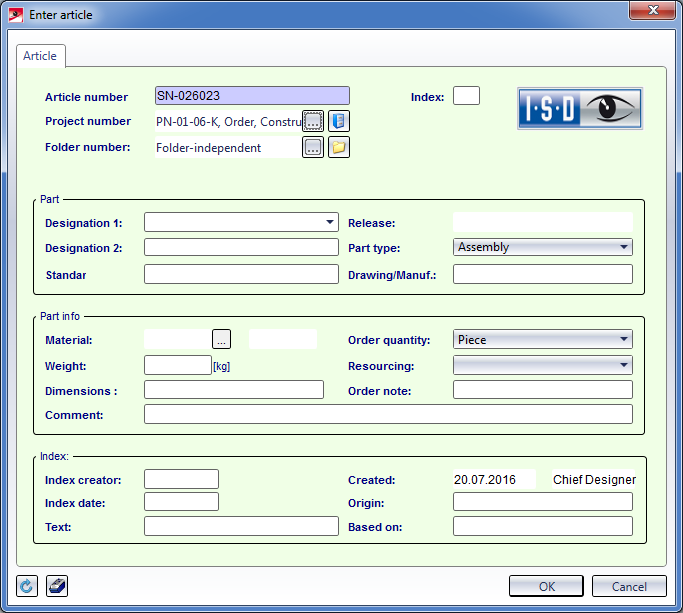
Task: Select the Article tab
Action: (40, 57)
